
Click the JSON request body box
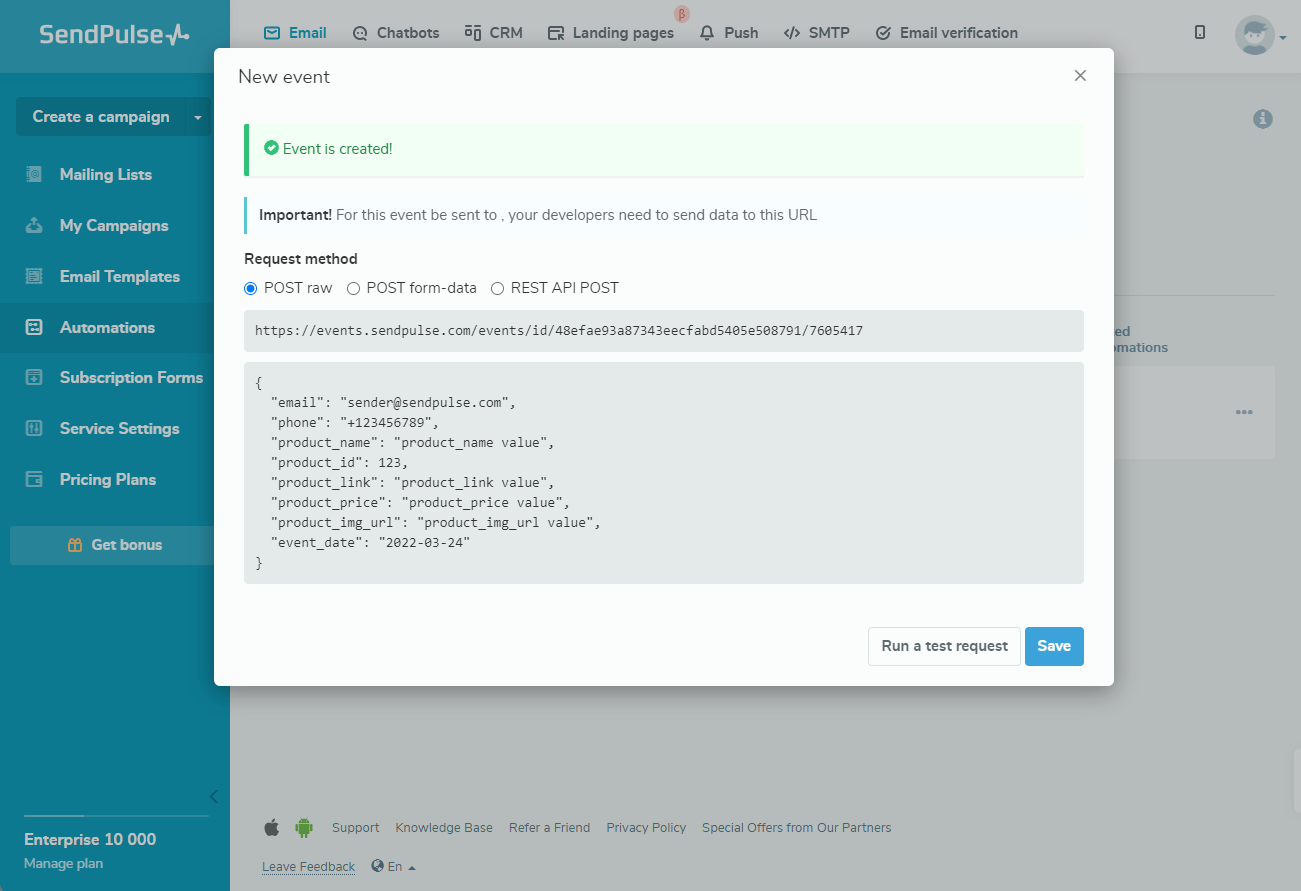664,473
